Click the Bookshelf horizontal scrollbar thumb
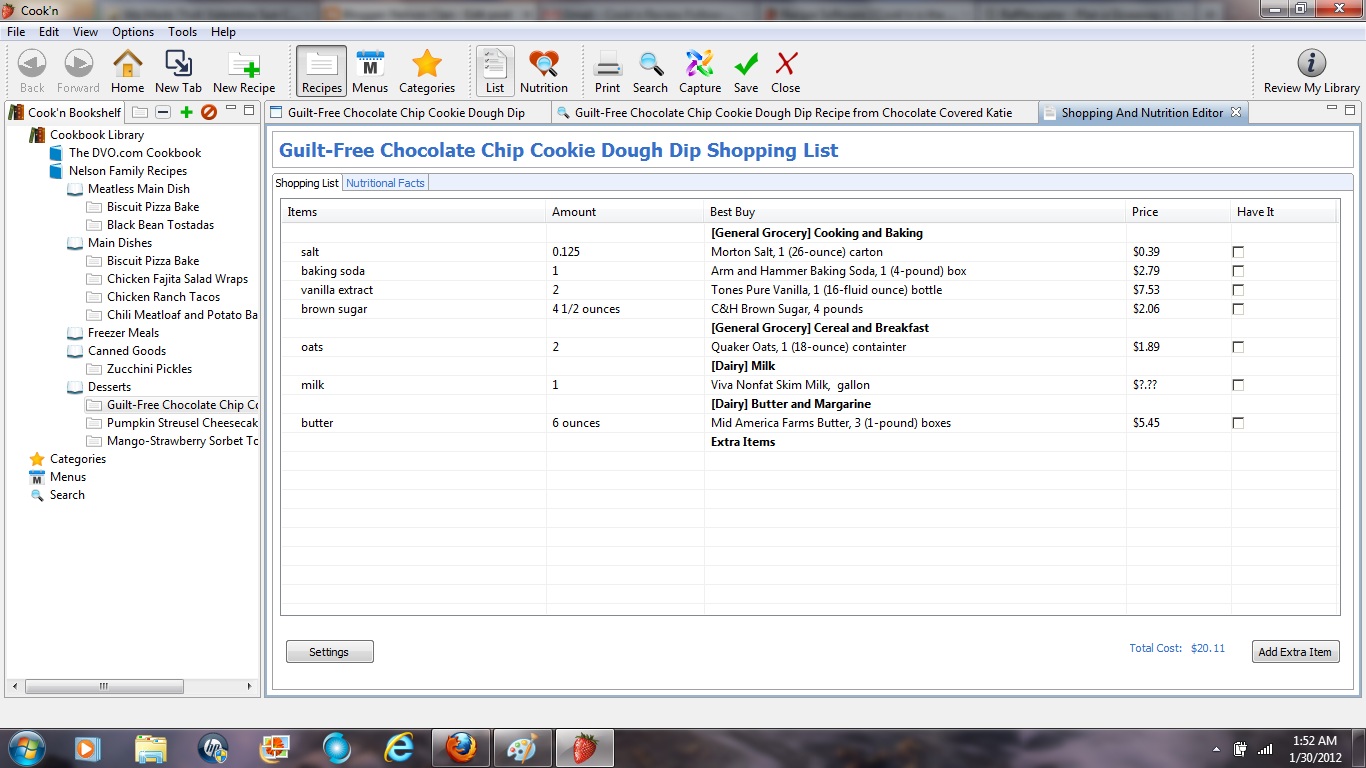This screenshot has height=768, width=1366. click(104, 687)
